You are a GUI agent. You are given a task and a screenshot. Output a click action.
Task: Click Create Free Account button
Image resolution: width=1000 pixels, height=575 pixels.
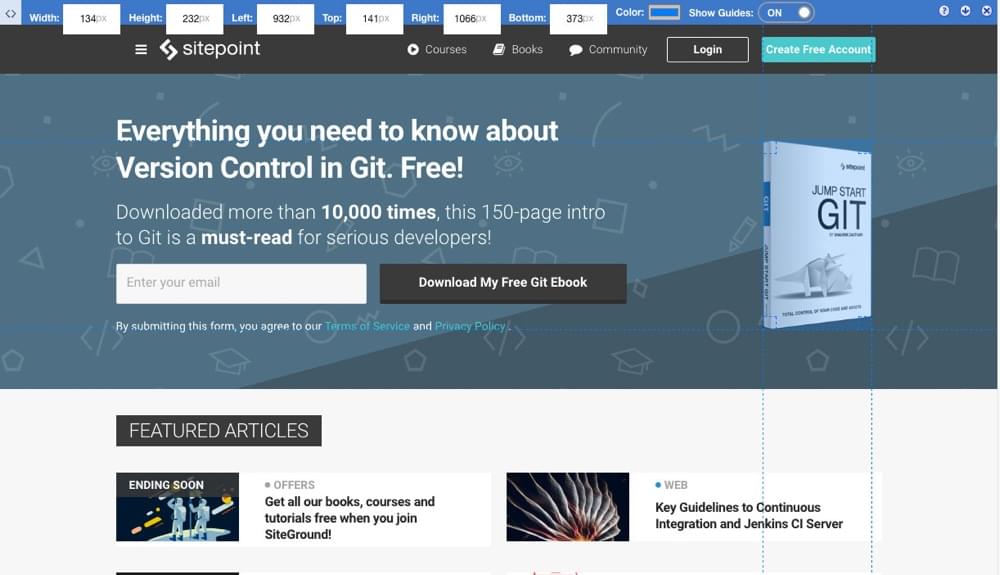tap(818, 49)
